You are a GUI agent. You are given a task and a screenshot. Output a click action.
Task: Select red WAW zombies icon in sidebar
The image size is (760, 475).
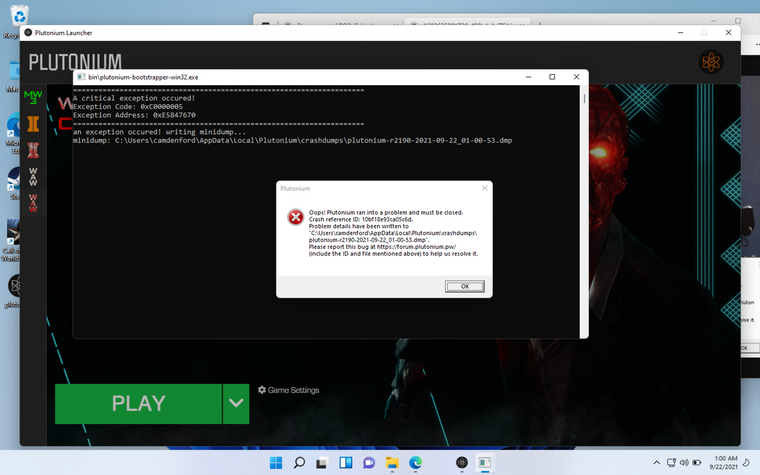(x=33, y=203)
